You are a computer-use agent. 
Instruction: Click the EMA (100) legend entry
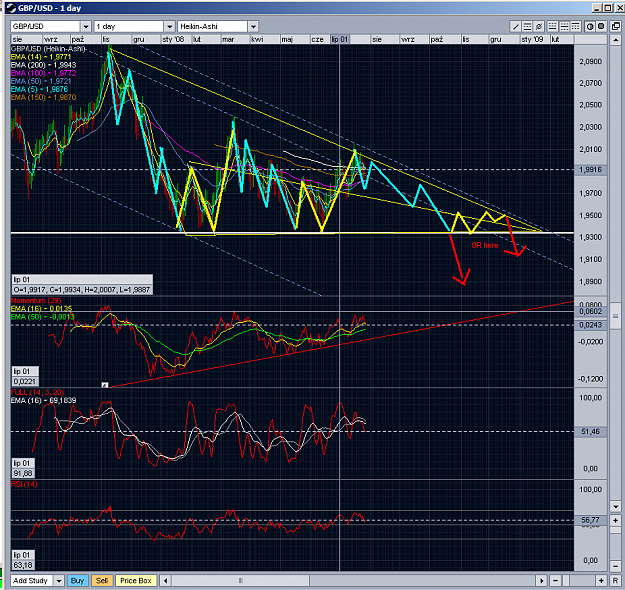(43, 73)
